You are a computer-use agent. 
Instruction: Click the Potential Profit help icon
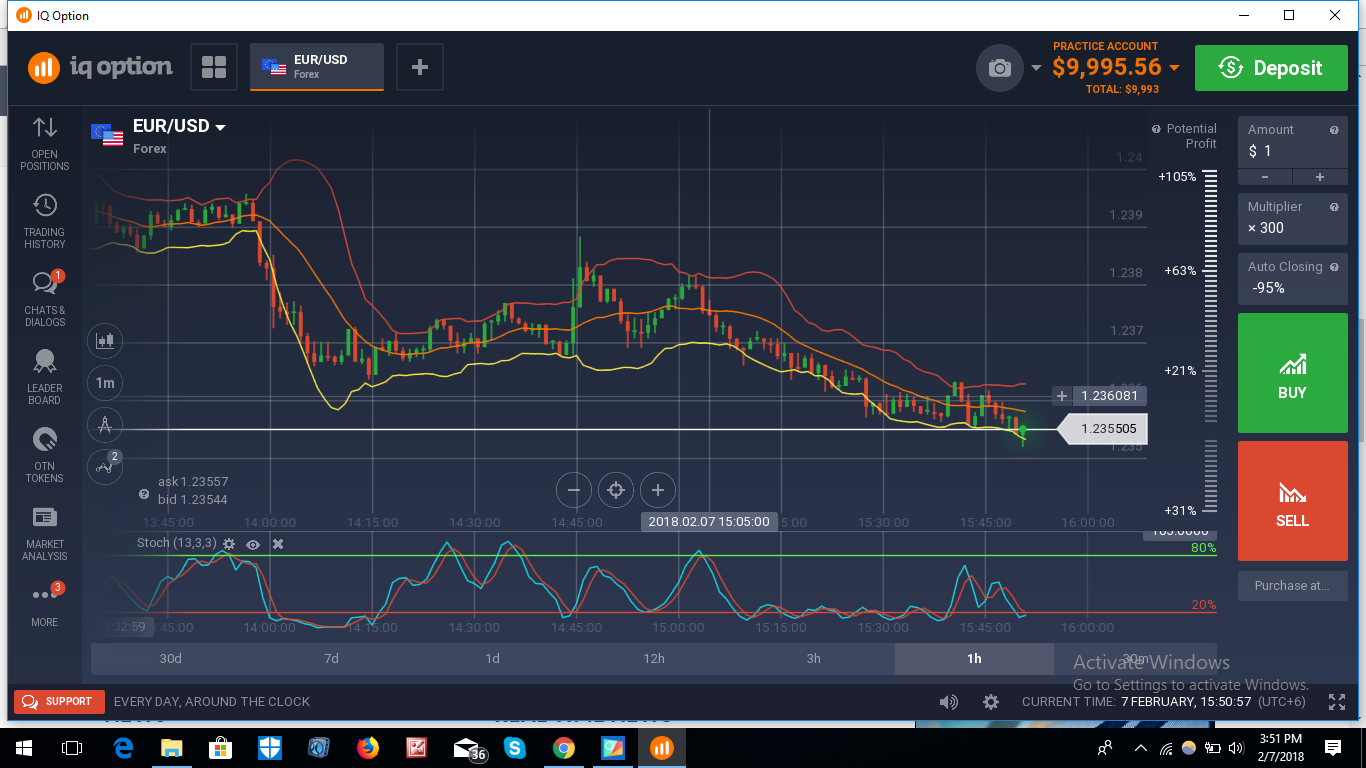[x=1156, y=129]
